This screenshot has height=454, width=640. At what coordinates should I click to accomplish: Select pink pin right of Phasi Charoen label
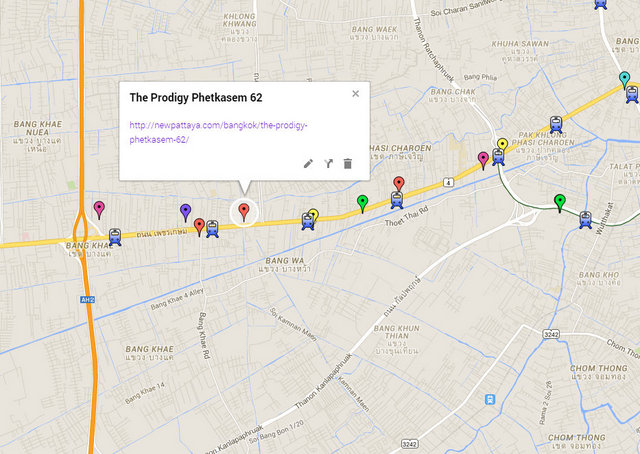[x=483, y=160]
